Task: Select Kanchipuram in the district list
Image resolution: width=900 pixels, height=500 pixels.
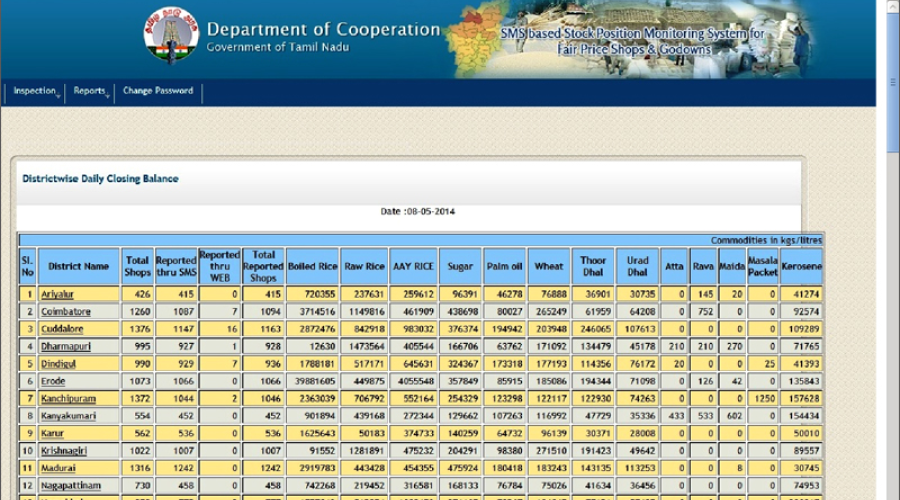Action: tap(69, 398)
